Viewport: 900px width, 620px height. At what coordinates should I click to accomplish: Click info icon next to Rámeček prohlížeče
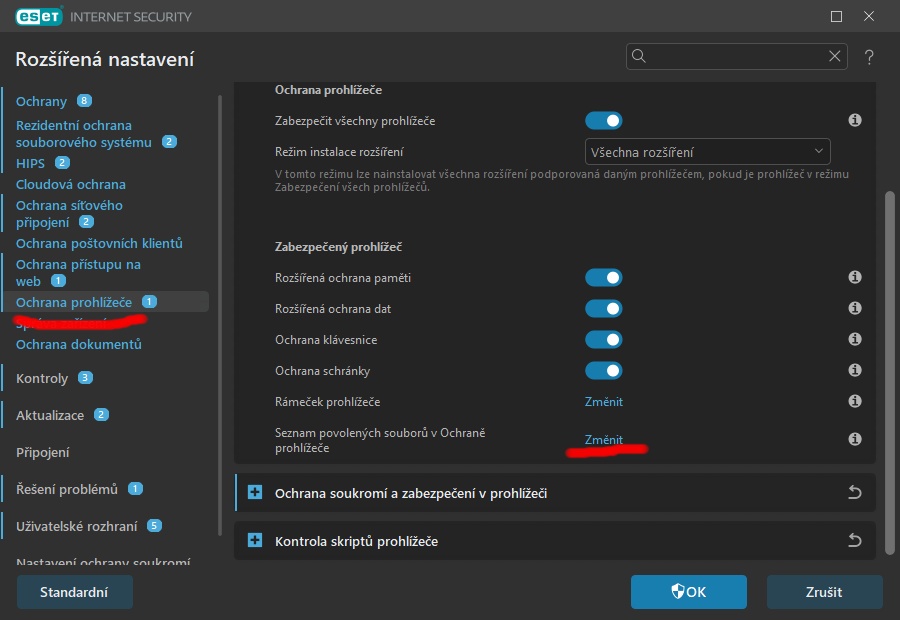(855, 401)
